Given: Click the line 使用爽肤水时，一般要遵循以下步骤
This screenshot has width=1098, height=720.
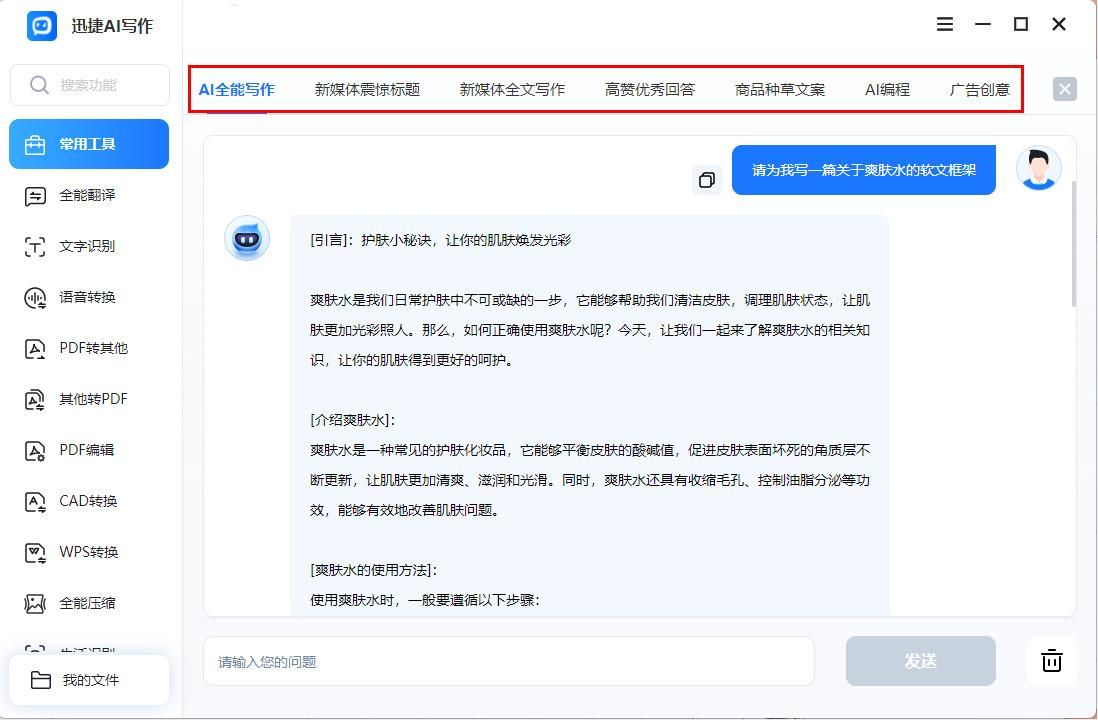Looking at the screenshot, I should coord(425,600).
